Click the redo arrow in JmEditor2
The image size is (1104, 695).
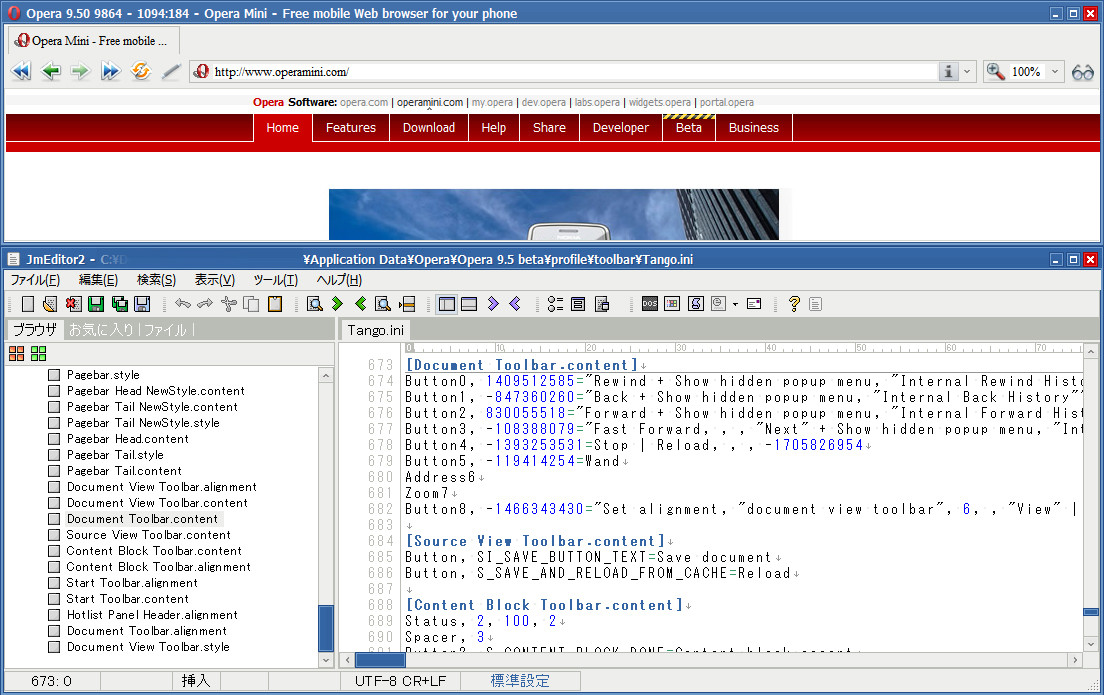click(206, 303)
